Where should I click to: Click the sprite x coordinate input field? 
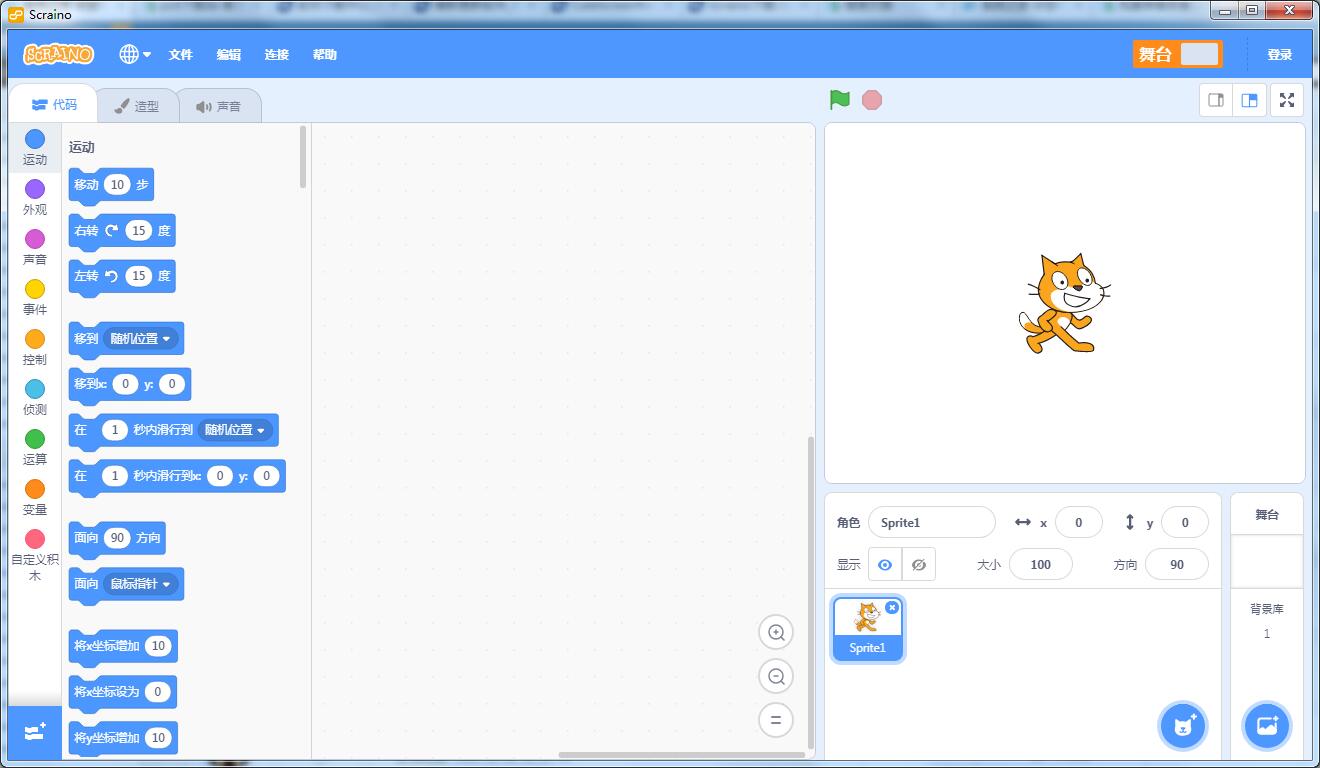(x=1079, y=522)
